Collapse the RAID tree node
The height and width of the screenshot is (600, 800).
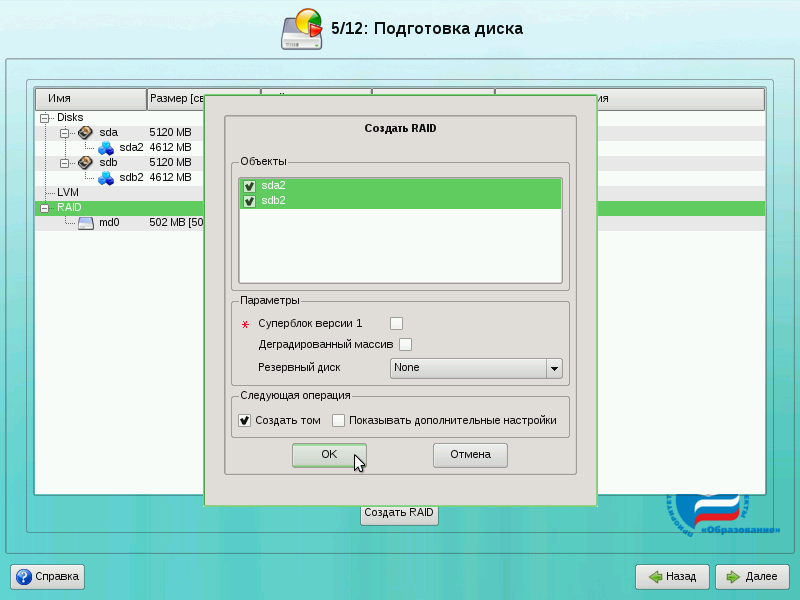44,208
